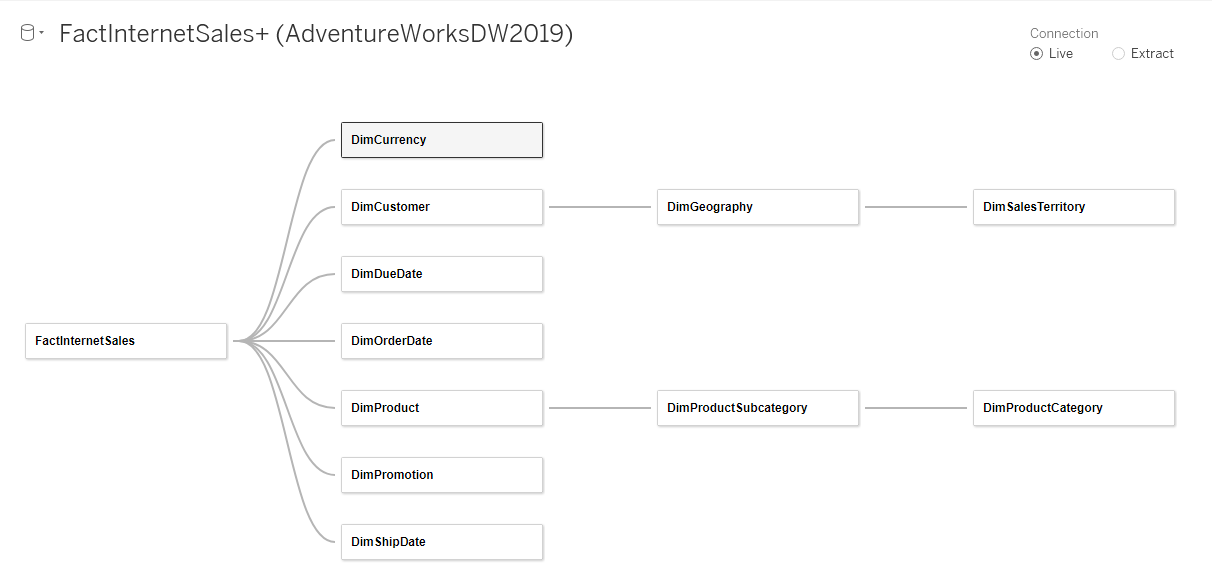Select the DimCurrency table box
Image resolution: width=1212 pixels, height=583 pixels.
(x=441, y=140)
